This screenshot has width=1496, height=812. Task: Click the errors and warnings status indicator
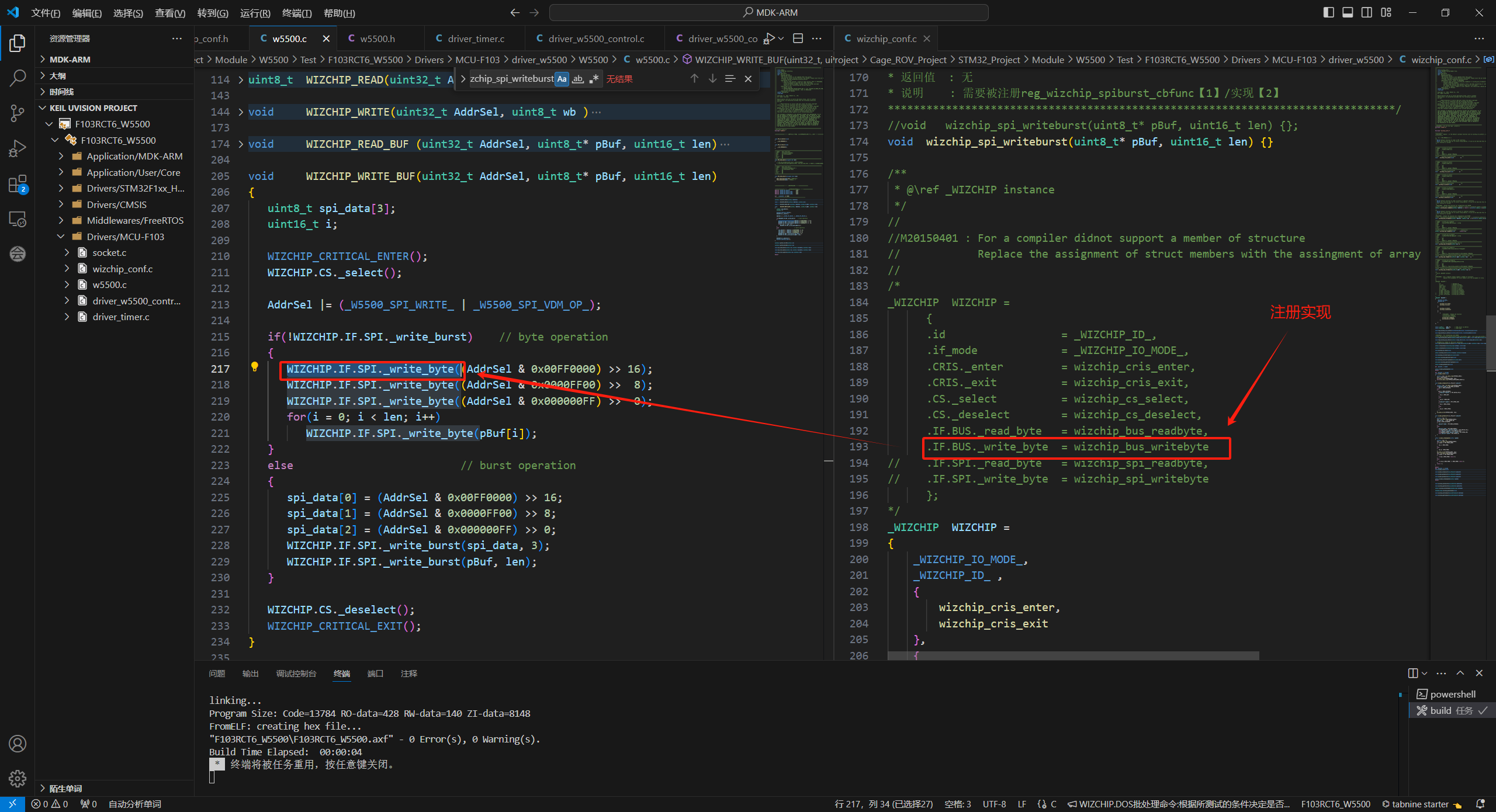tap(50, 804)
